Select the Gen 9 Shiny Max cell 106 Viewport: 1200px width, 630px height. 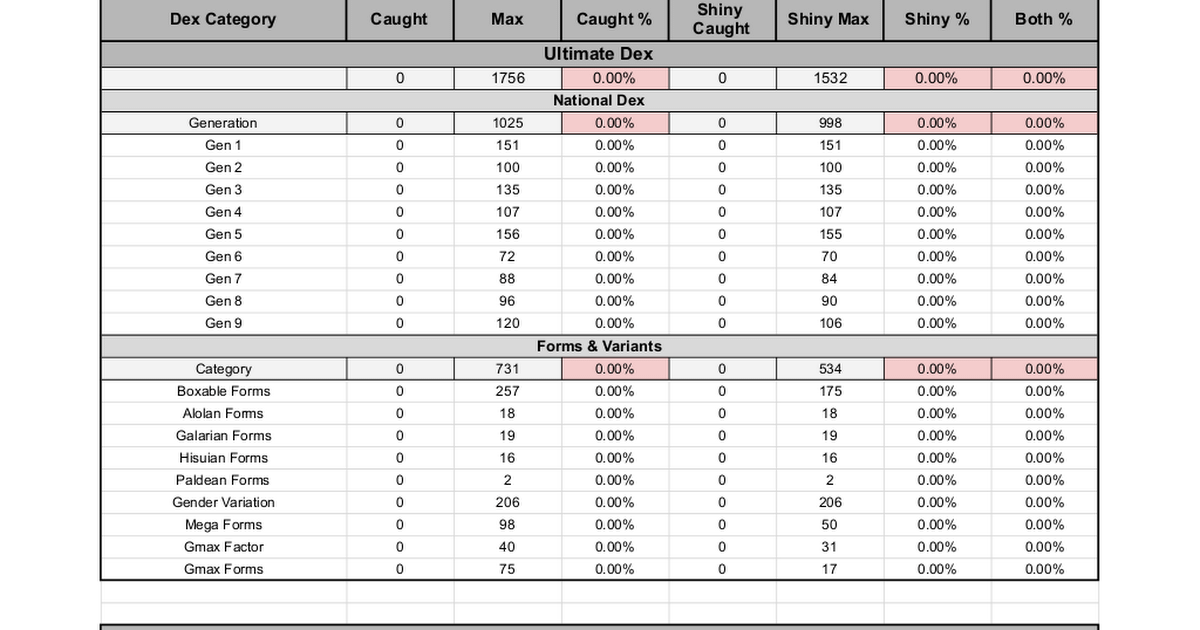coord(830,323)
